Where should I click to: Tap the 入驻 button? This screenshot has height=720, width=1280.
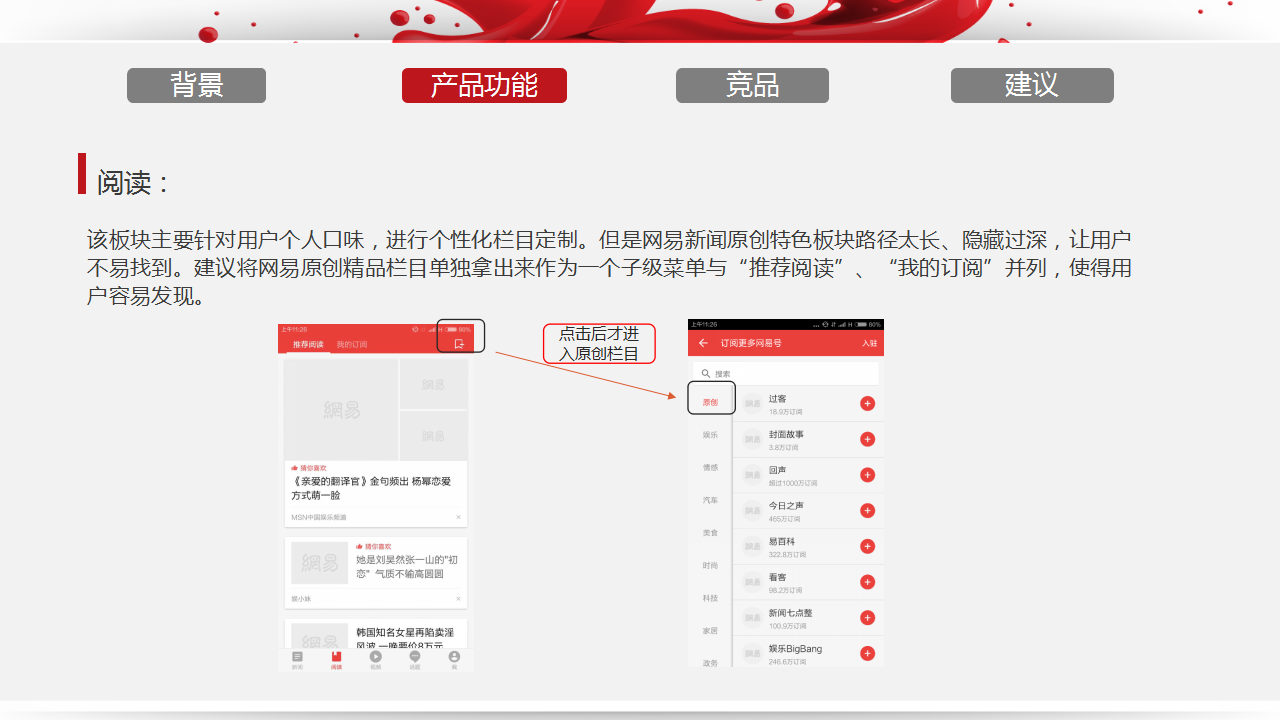click(x=870, y=343)
